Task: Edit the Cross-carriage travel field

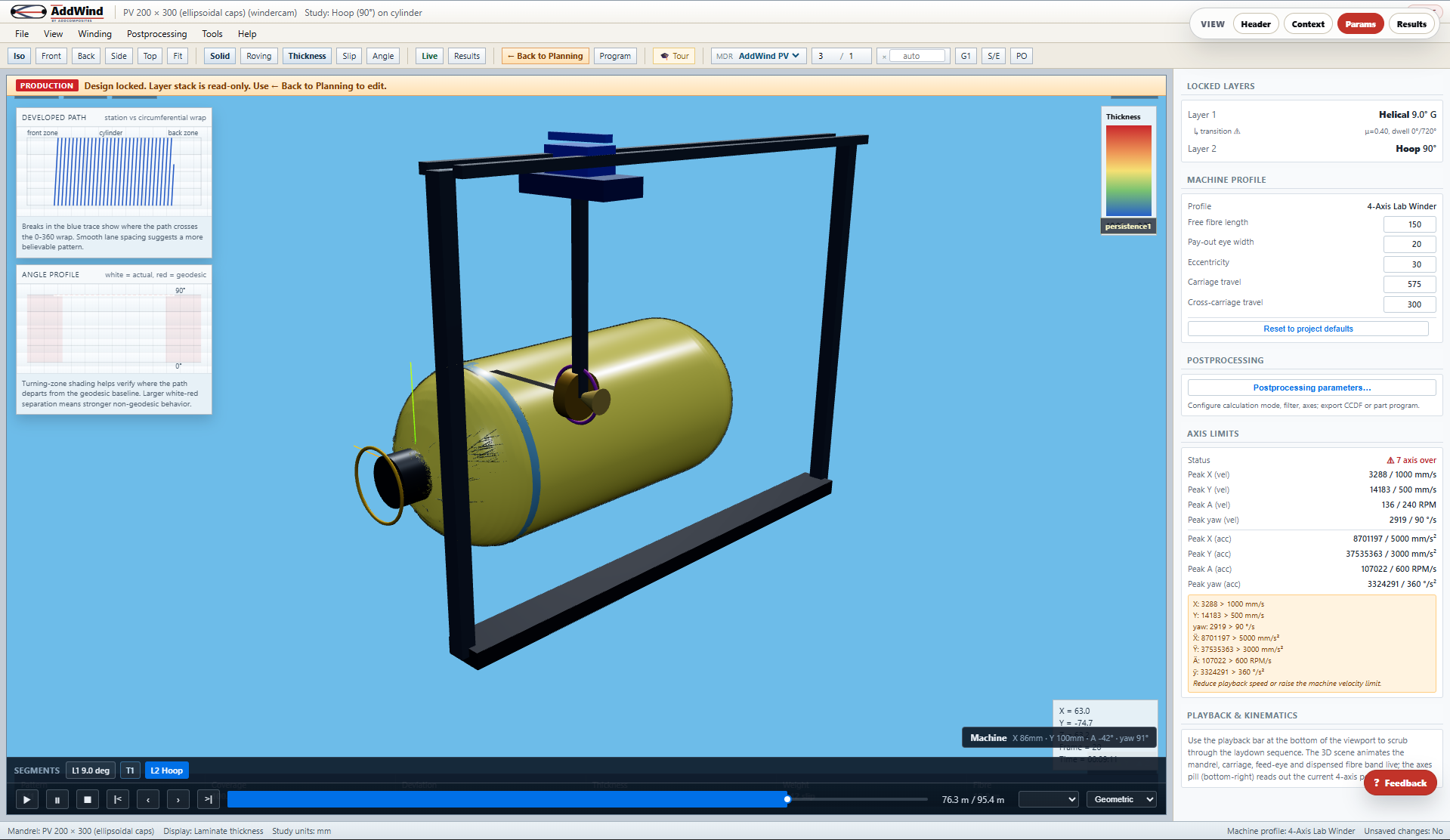Action: pyautogui.click(x=1409, y=304)
